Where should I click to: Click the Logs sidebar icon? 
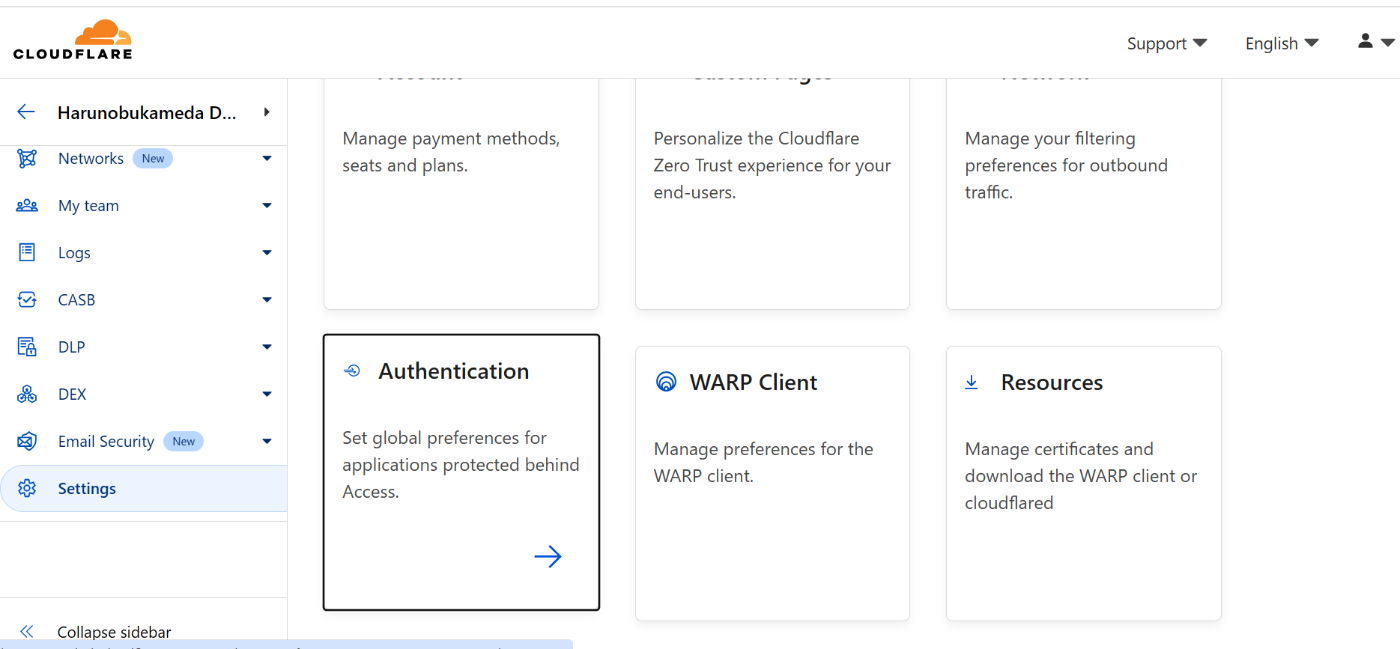[27, 252]
